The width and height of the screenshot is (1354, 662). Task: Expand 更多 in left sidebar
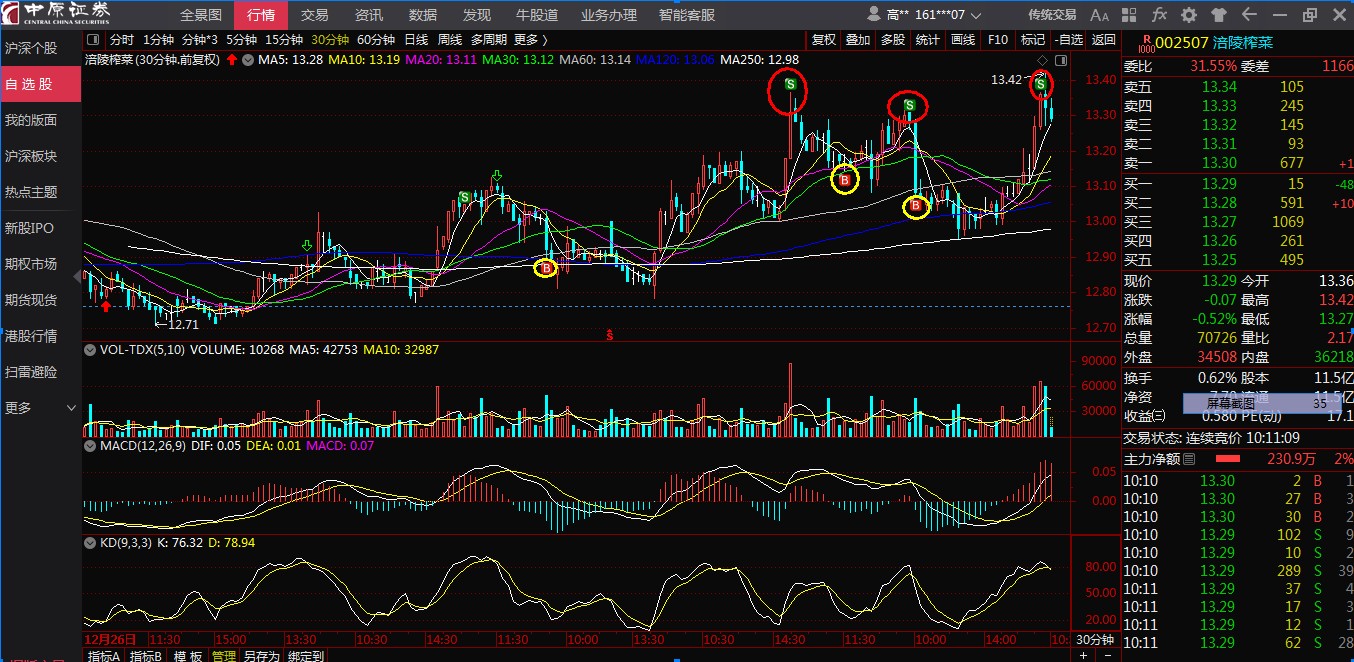click(x=40, y=408)
